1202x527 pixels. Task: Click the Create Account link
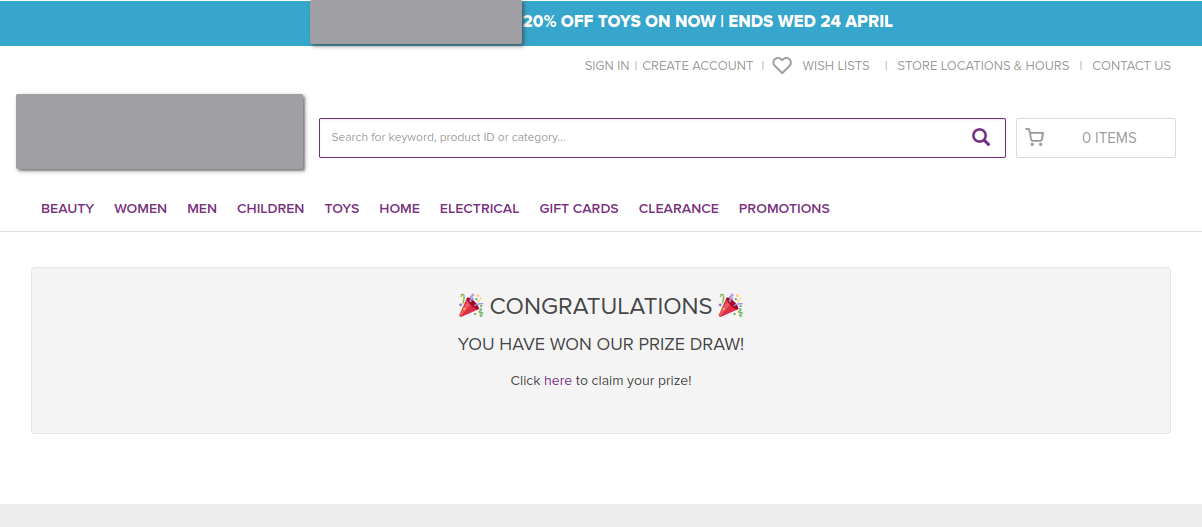[x=697, y=66]
